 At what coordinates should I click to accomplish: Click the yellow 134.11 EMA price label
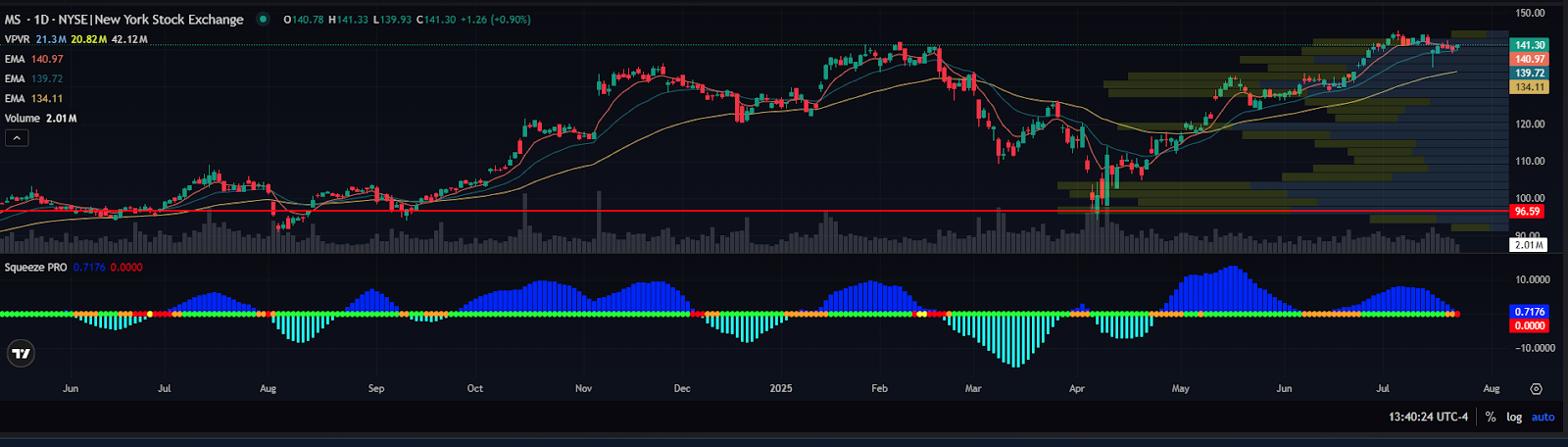coord(1529,86)
